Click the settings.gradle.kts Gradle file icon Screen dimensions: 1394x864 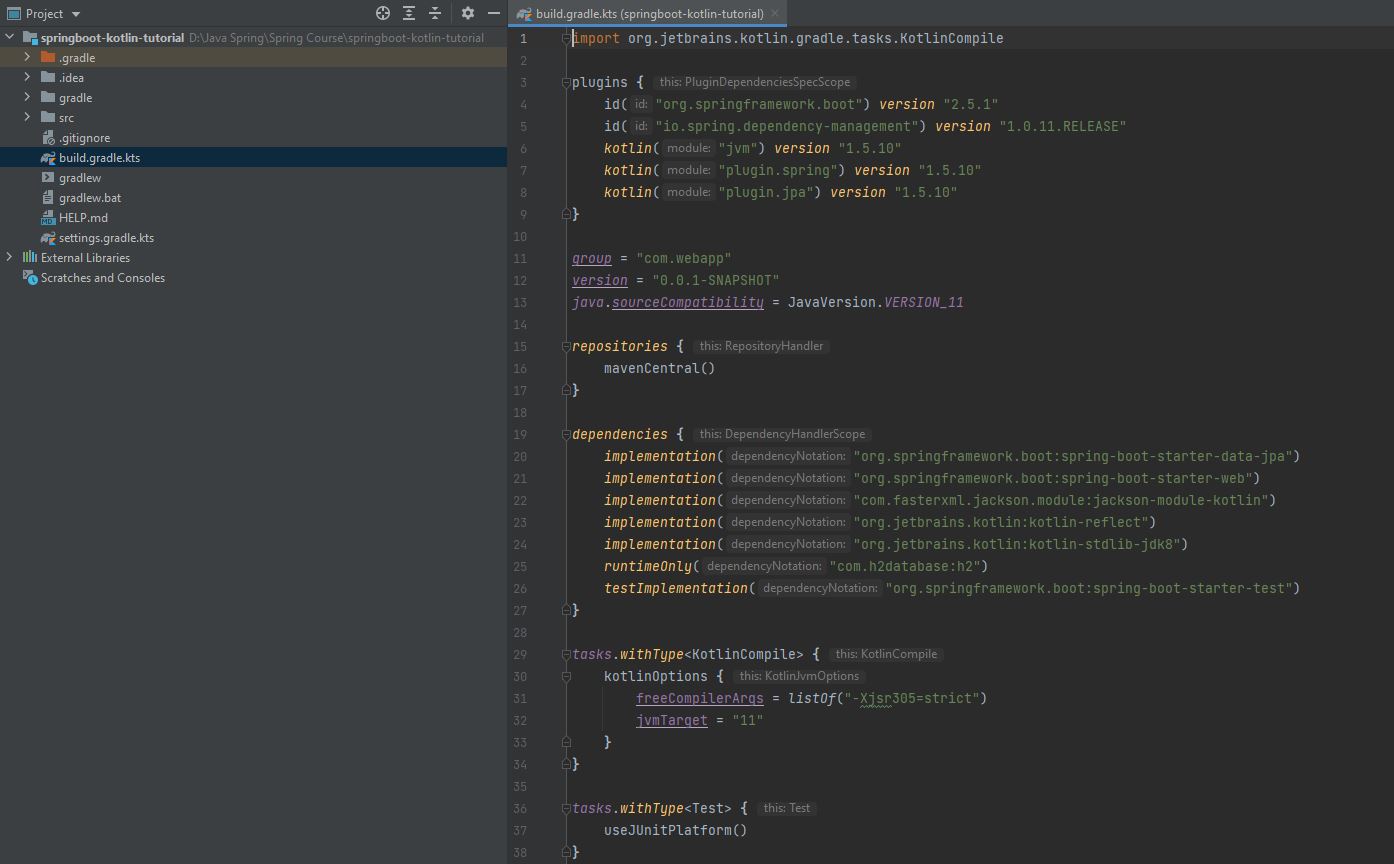point(48,238)
